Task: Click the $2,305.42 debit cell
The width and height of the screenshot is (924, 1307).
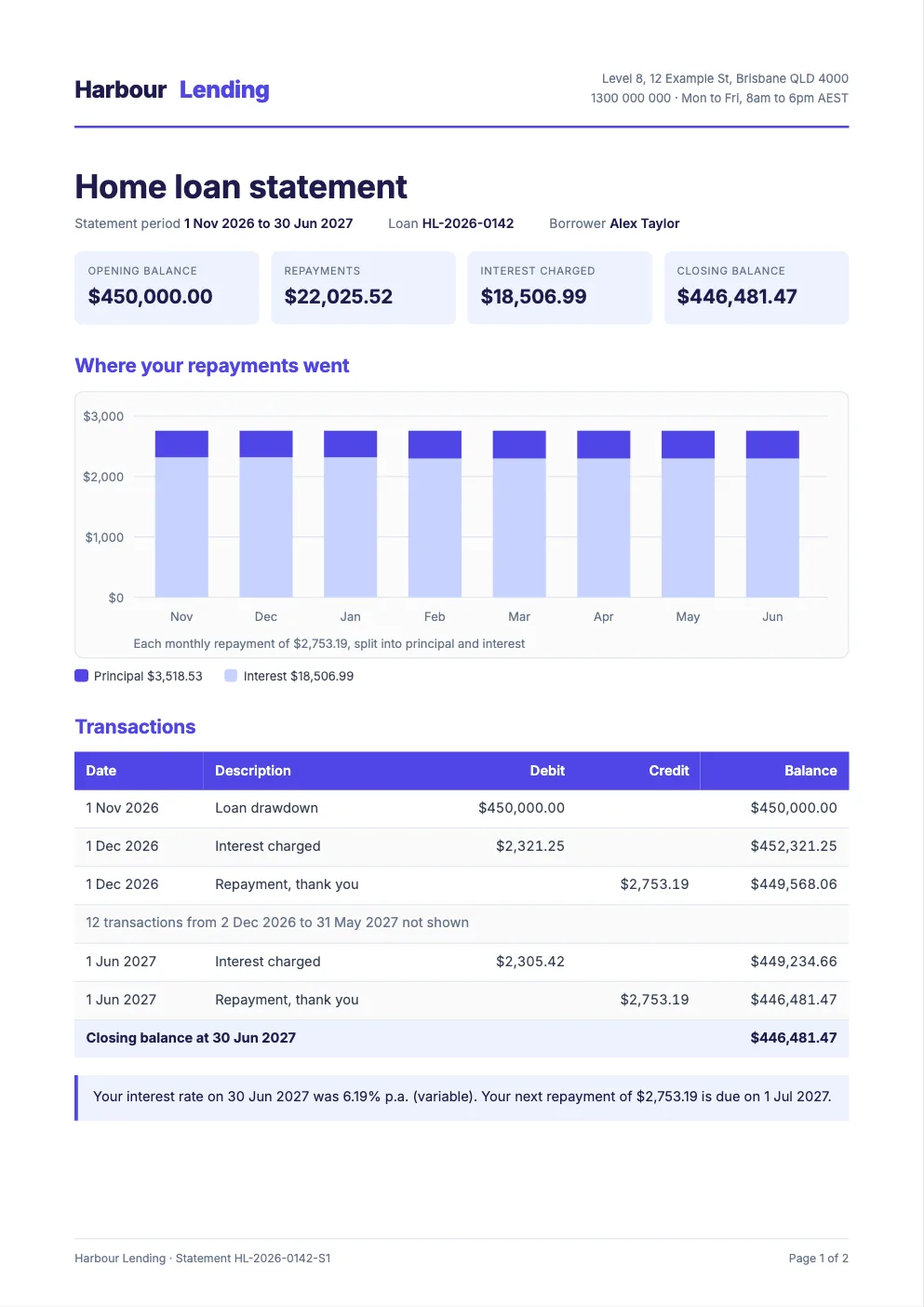Action: 530,962
